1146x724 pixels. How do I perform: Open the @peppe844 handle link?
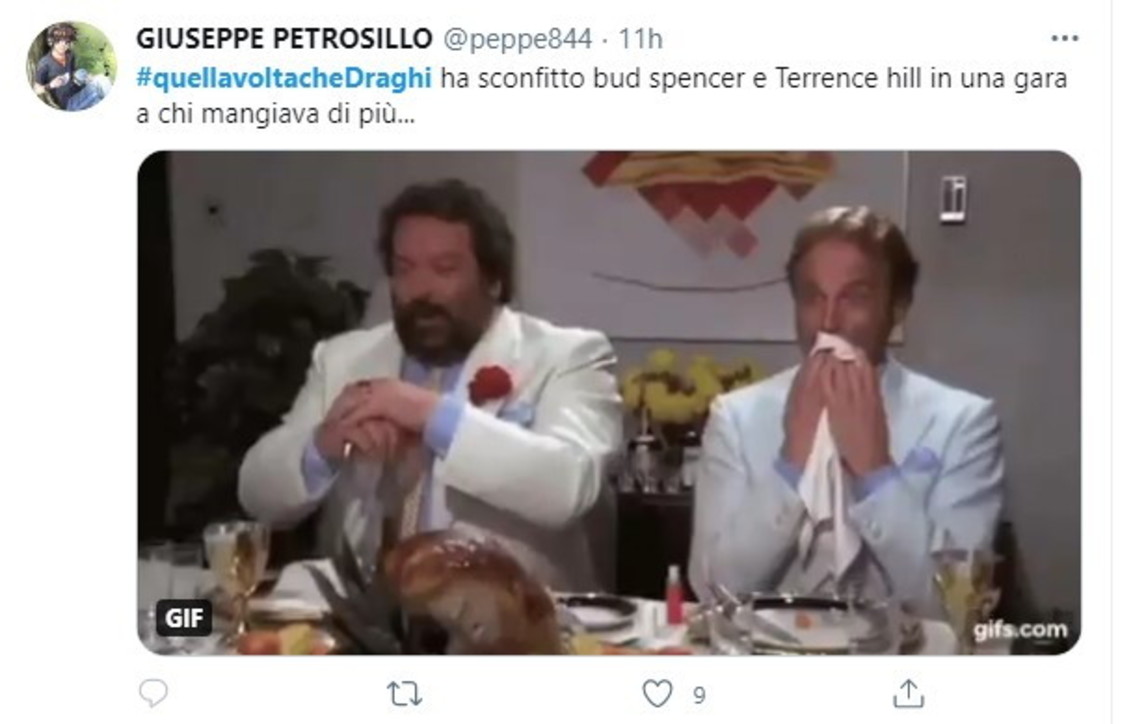(517, 39)
